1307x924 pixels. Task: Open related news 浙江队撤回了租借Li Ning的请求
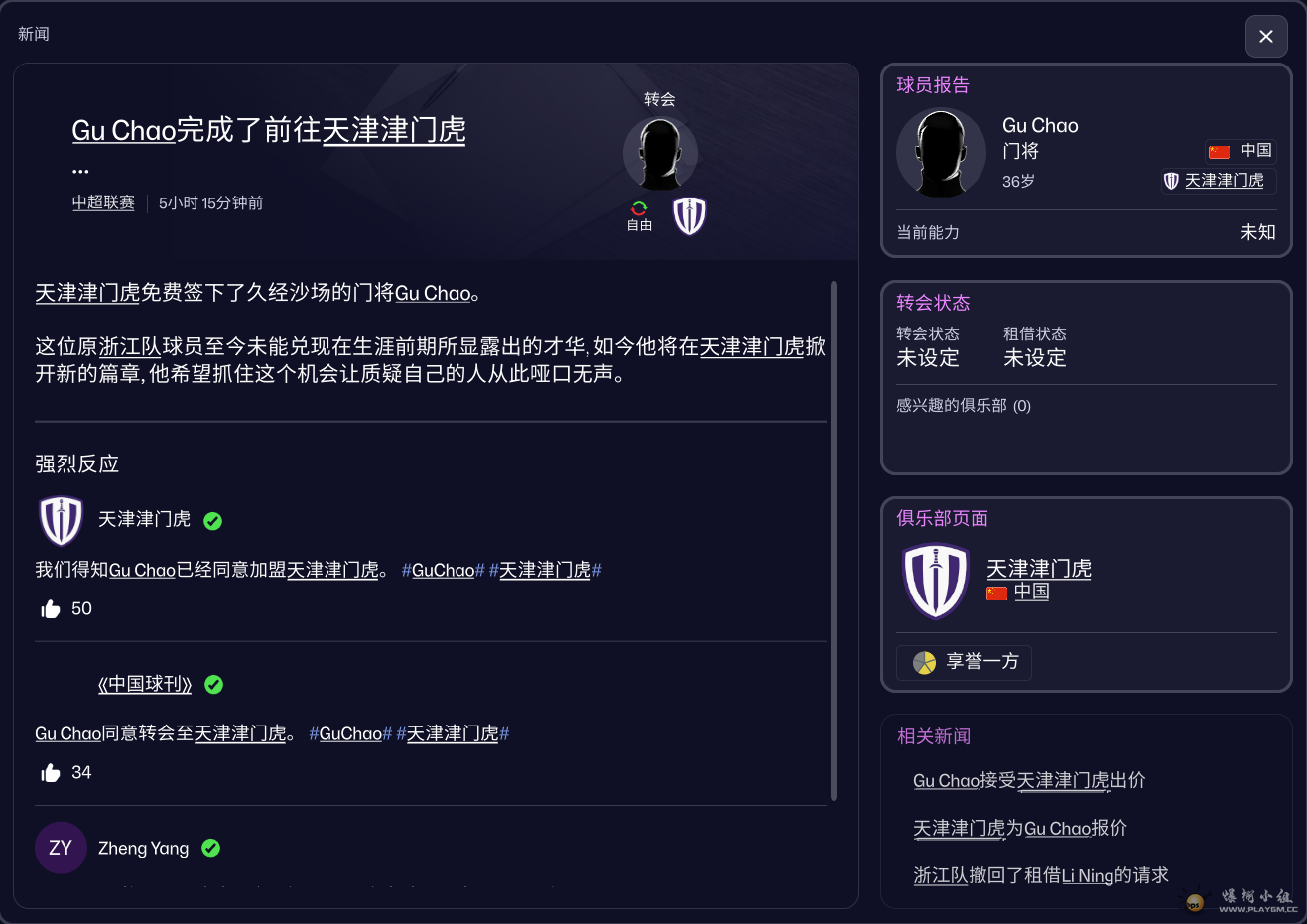(x=1040, y=875)
